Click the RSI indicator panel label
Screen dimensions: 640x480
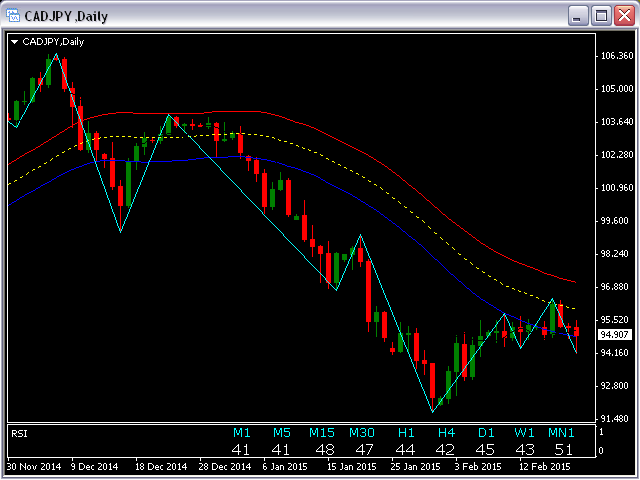coord(19,434)
